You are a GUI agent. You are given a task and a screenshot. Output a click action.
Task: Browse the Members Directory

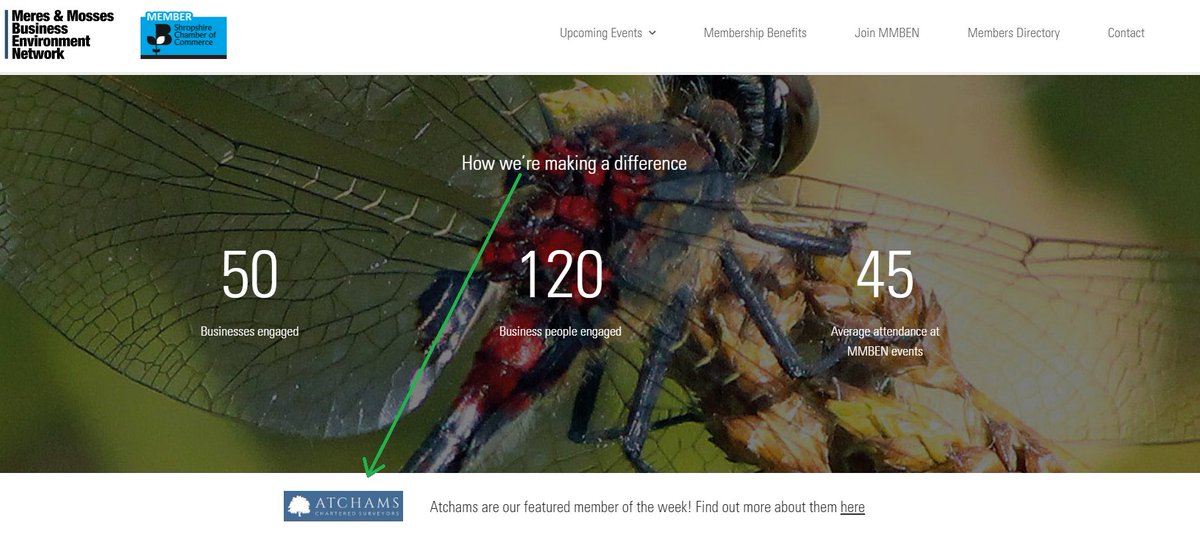1013,33
